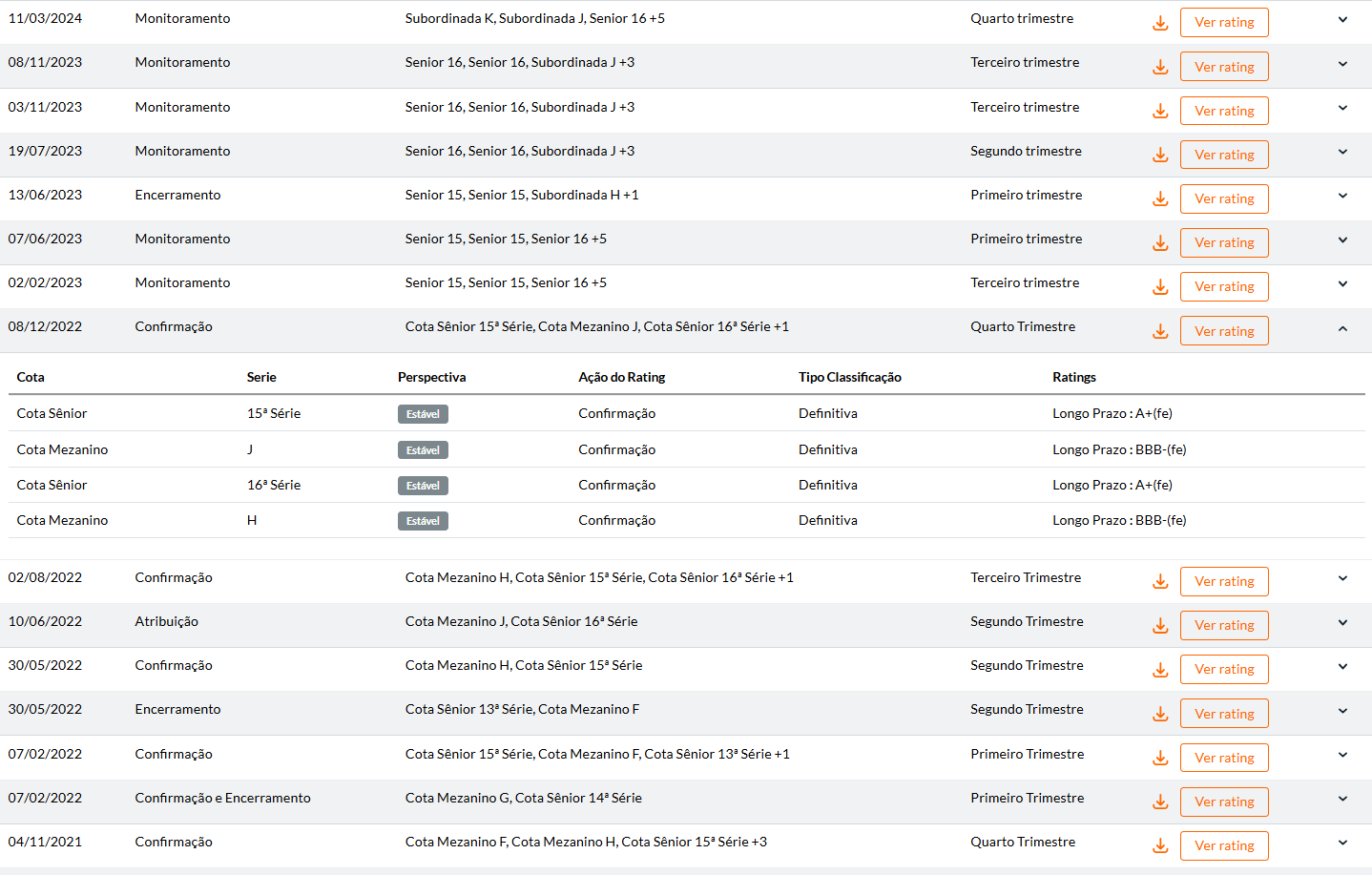This screenshot has width=1372, height=875.
Task: Expand the 07/06/2023 Monitoramento row
Action: tap(1342, 240)
